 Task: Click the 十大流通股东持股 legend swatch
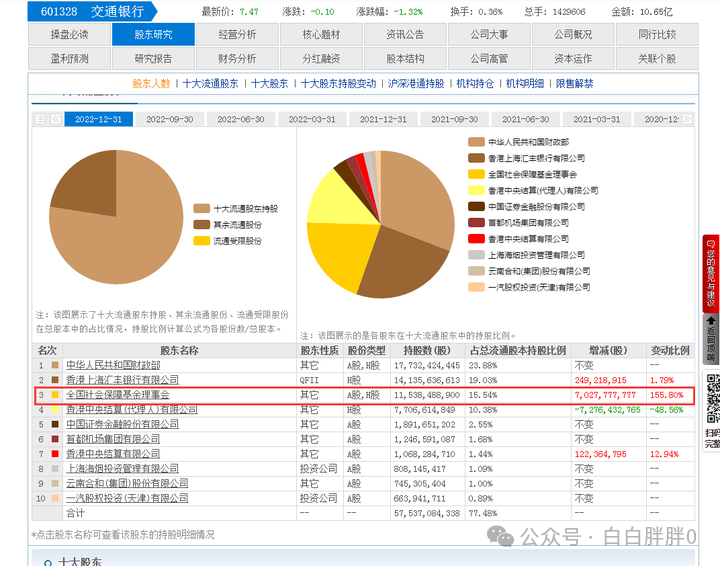pyautogui.click(x=202, y=209)
